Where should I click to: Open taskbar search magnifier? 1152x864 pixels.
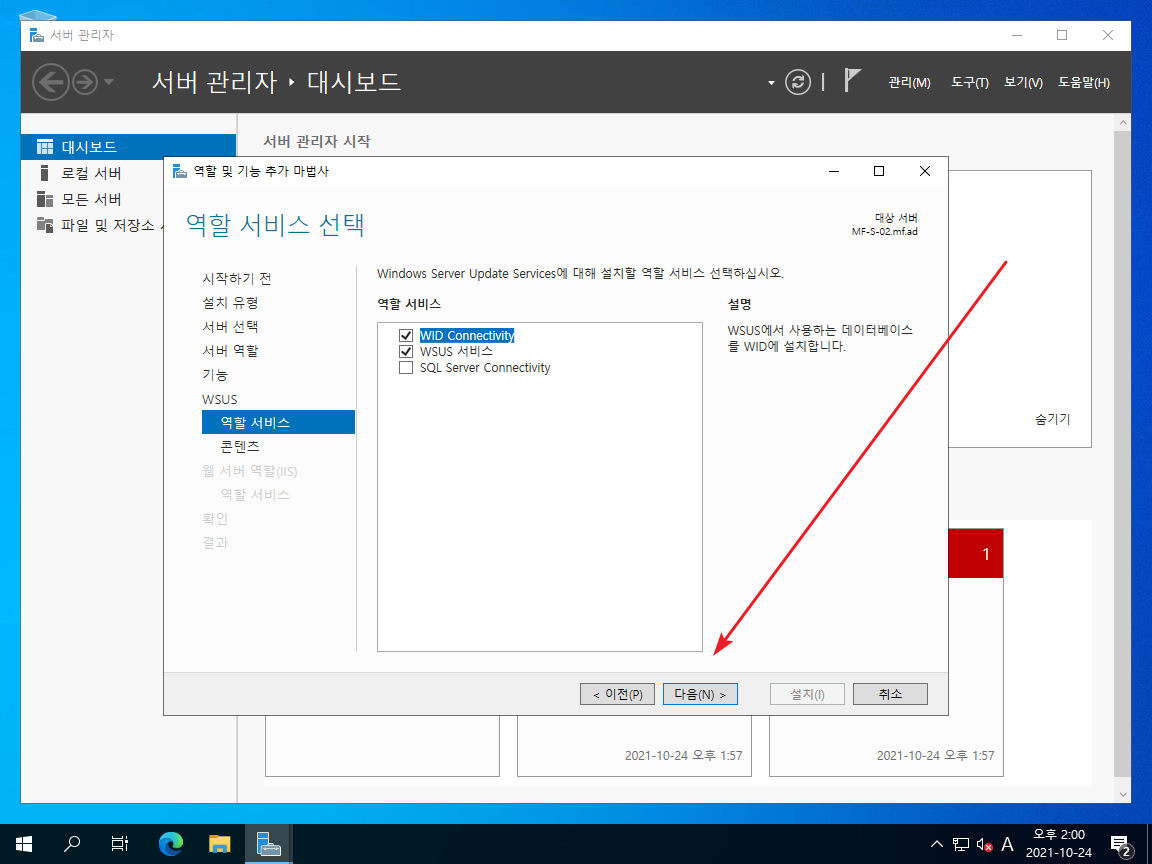[72, 843]
